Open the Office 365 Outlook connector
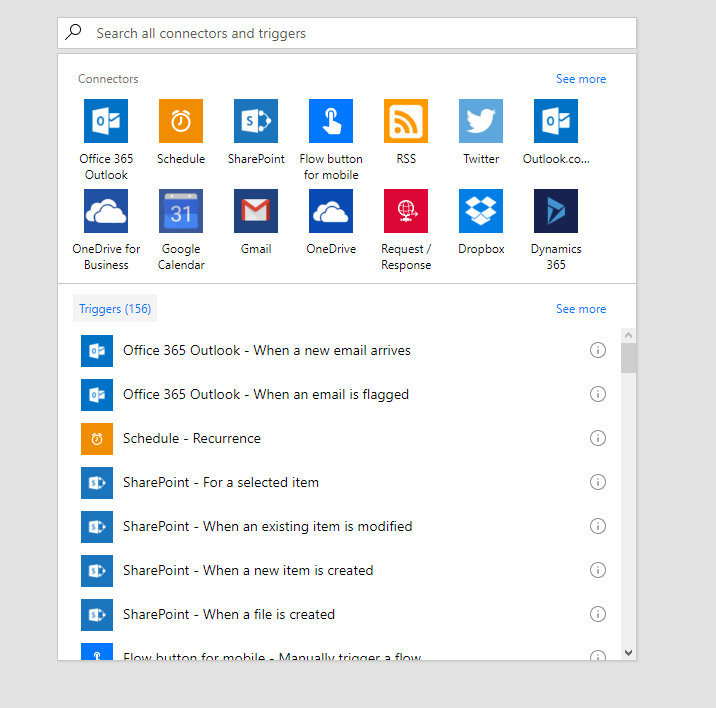Screen dimensions: 716x708 (x=106, y=121)
